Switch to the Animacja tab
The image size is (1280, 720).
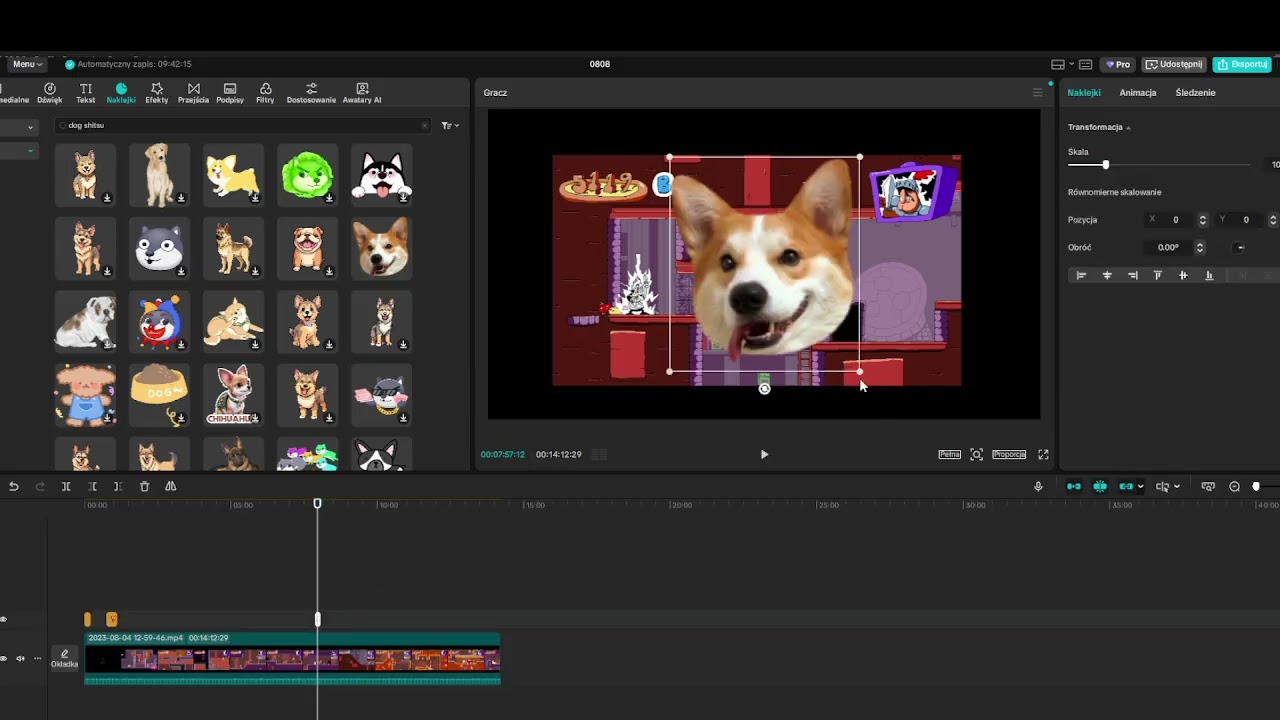coord(1138,93)
